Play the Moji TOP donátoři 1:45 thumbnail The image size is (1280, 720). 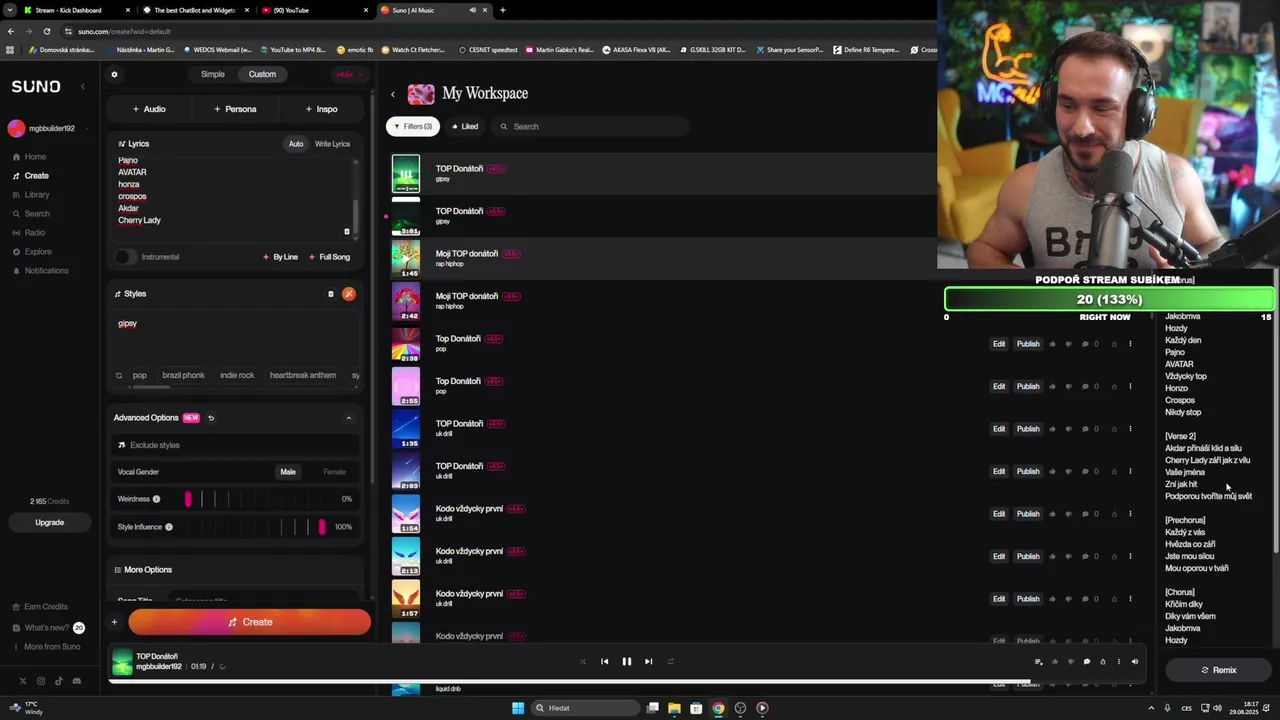pos(406,259)
